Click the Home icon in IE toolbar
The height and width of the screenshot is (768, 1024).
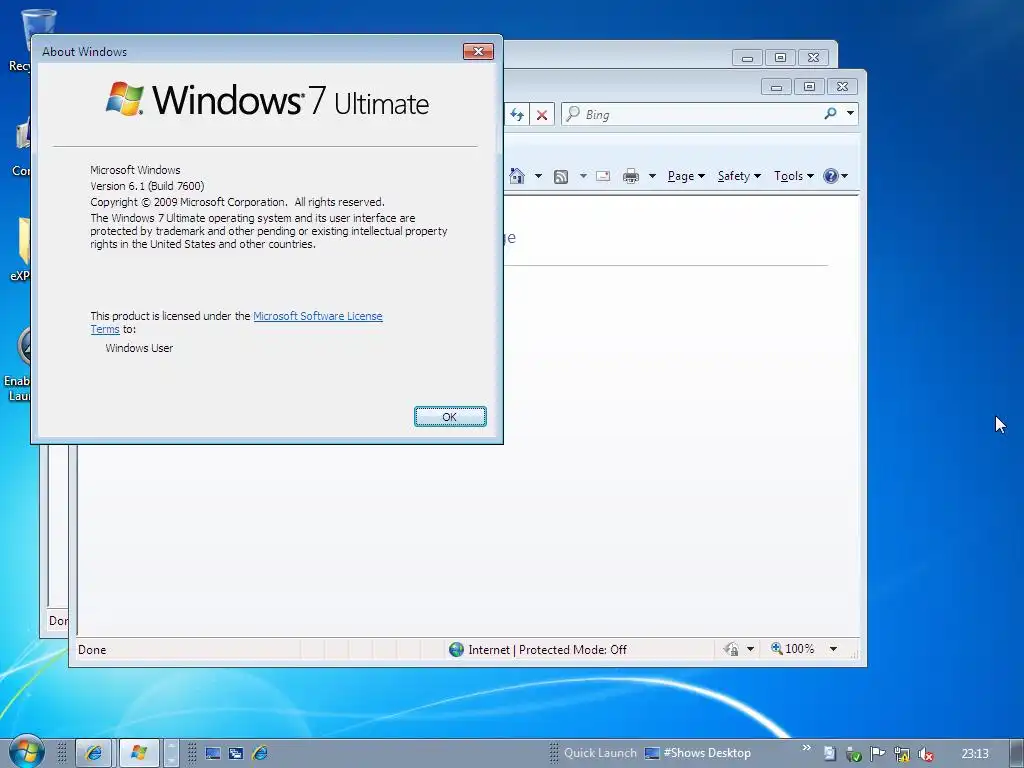[517, 176]
